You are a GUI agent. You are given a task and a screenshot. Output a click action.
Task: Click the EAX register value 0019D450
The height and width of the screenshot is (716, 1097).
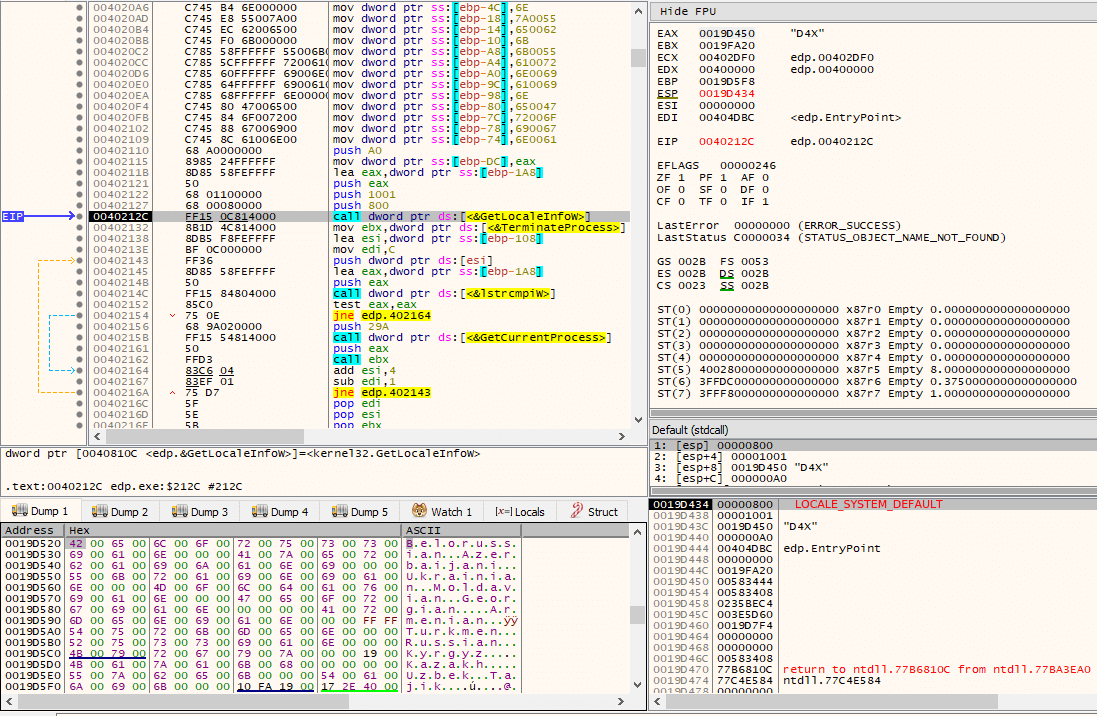726,34
